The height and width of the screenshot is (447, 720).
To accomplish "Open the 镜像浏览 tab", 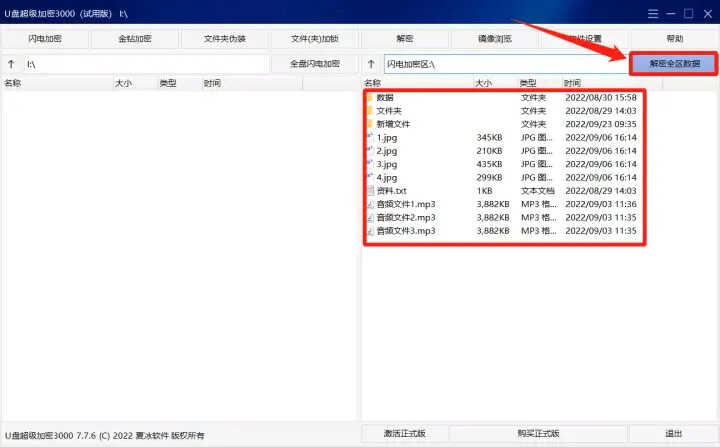I will point(495,39).
